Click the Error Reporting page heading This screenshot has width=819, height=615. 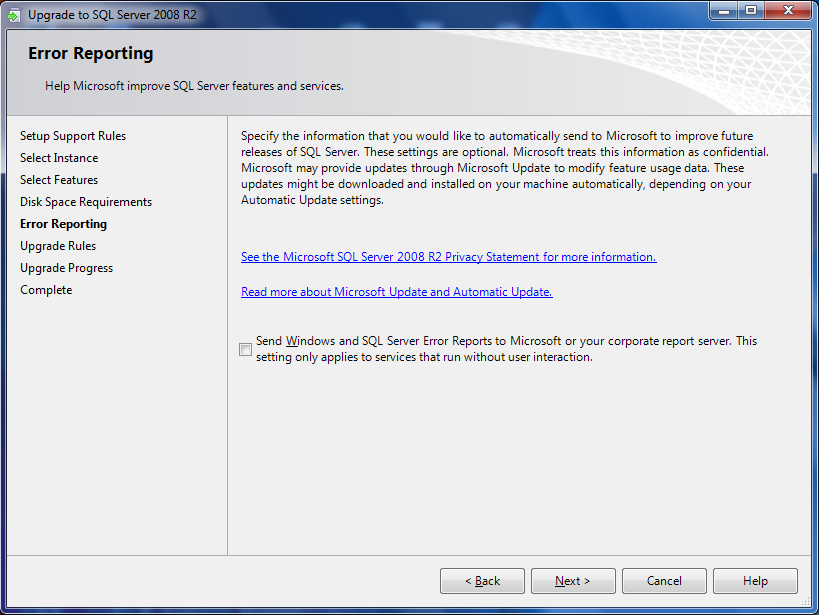point(91,53)
